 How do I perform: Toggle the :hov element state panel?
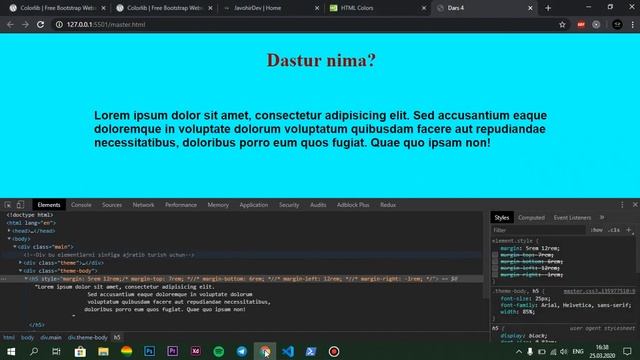point(596,230)
